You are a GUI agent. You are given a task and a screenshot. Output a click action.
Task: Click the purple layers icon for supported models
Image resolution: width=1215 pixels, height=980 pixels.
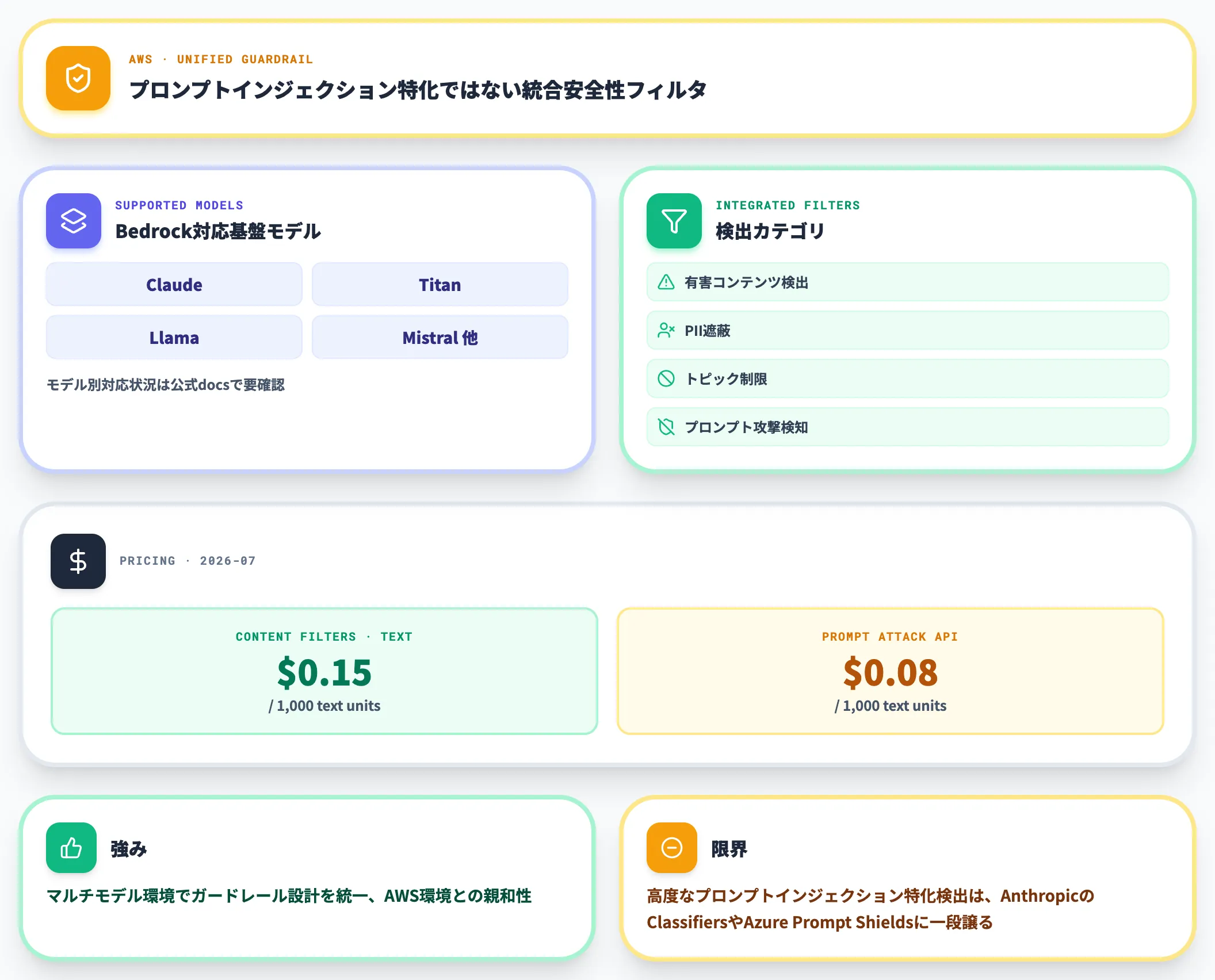click(74, 221)
